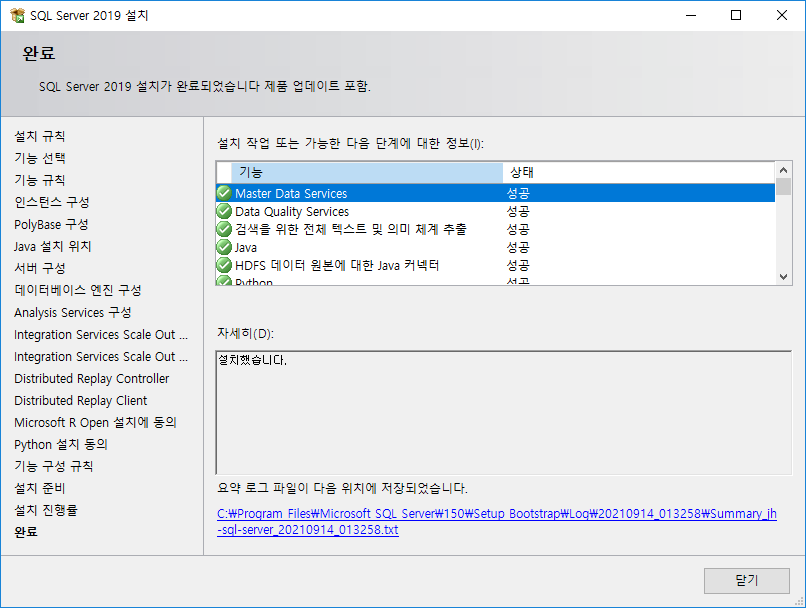The image size is (806, 608).
Task: Click the feature list scrollbar thumb
Action: point(783,187)
